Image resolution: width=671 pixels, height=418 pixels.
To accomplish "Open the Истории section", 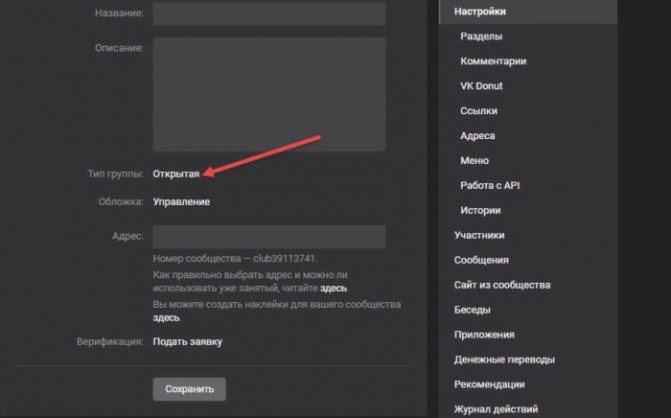I will (x=481, y=210).
